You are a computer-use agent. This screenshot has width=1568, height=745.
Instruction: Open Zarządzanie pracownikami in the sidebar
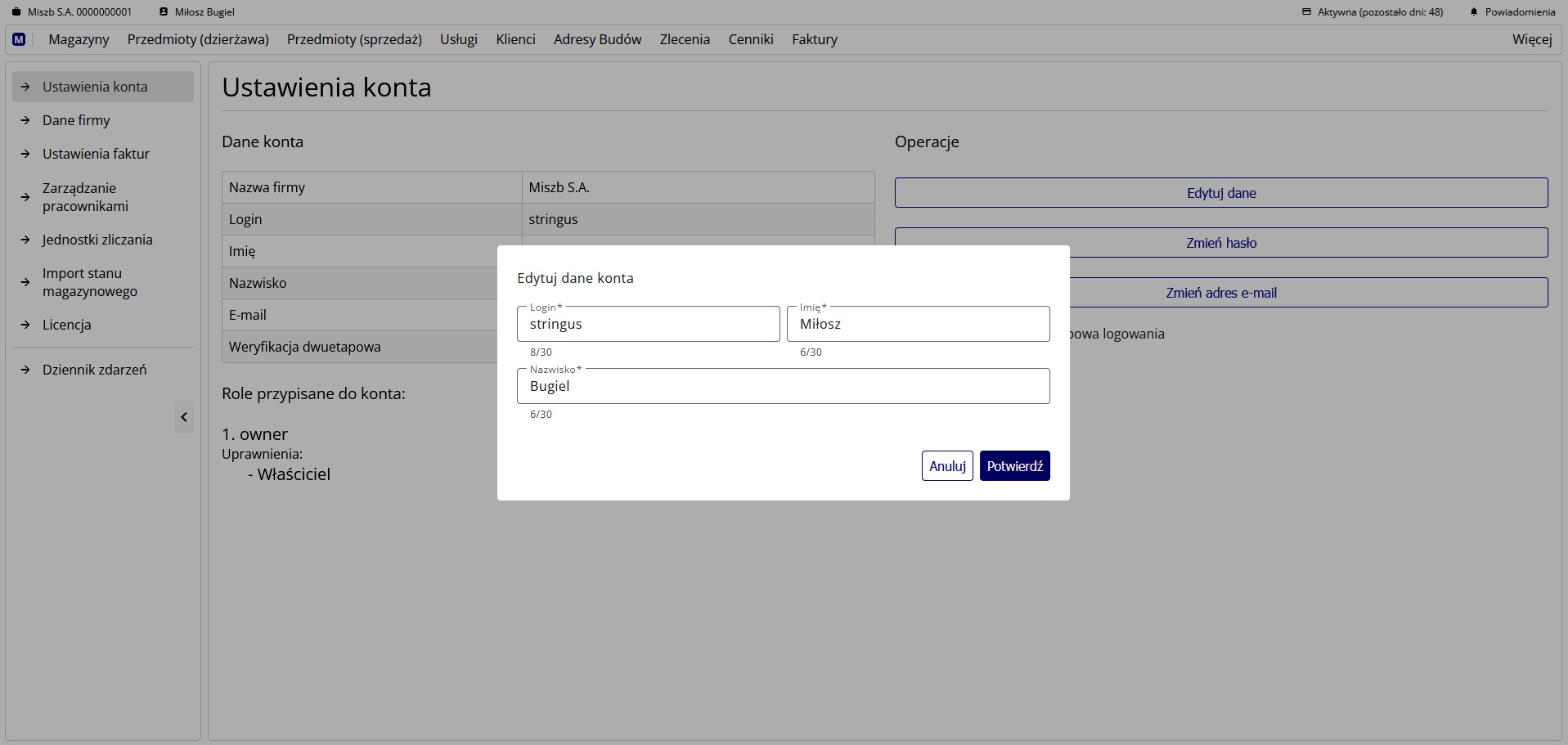click(85, 197)
